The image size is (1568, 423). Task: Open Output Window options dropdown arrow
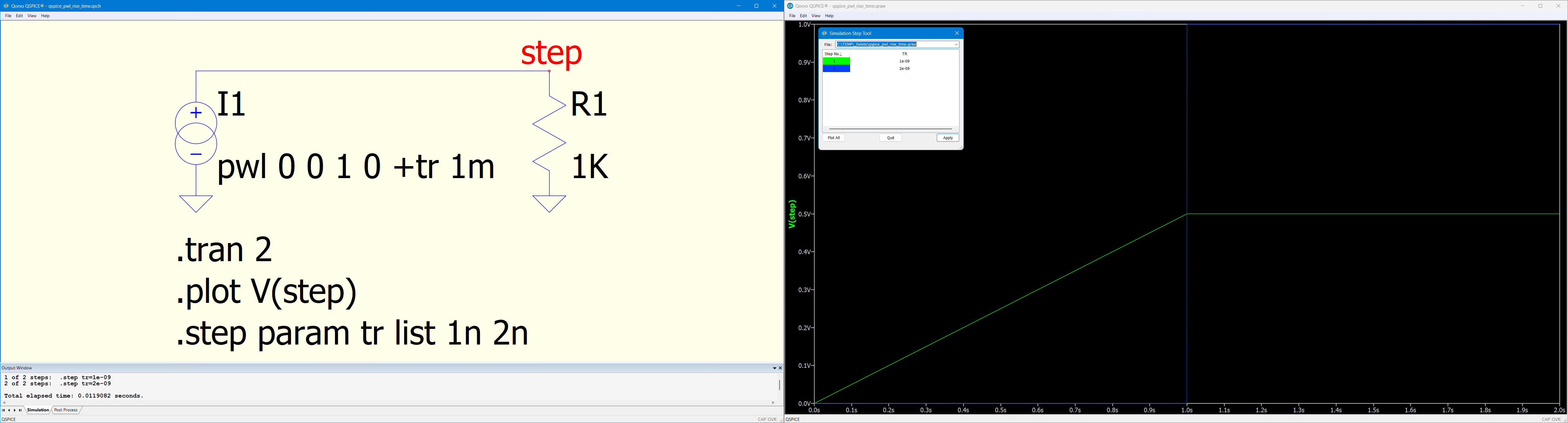click(774, 368)
